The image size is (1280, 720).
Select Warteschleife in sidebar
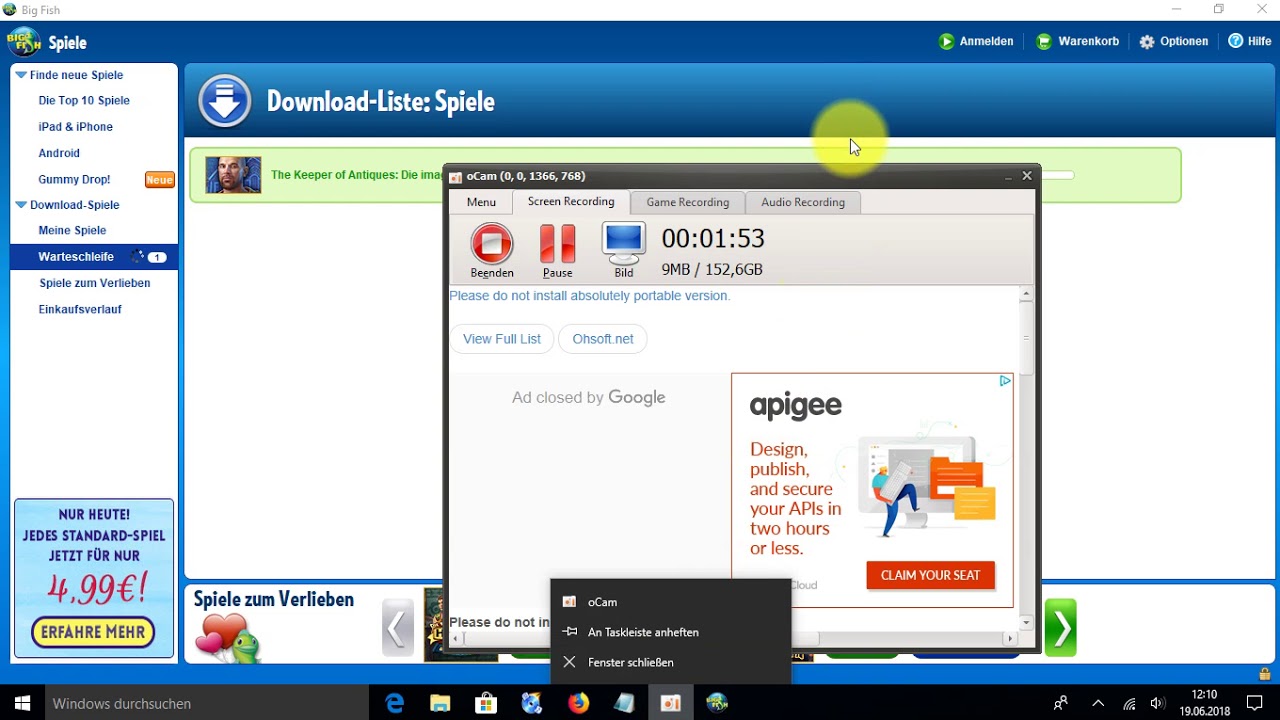click(94, 257)
